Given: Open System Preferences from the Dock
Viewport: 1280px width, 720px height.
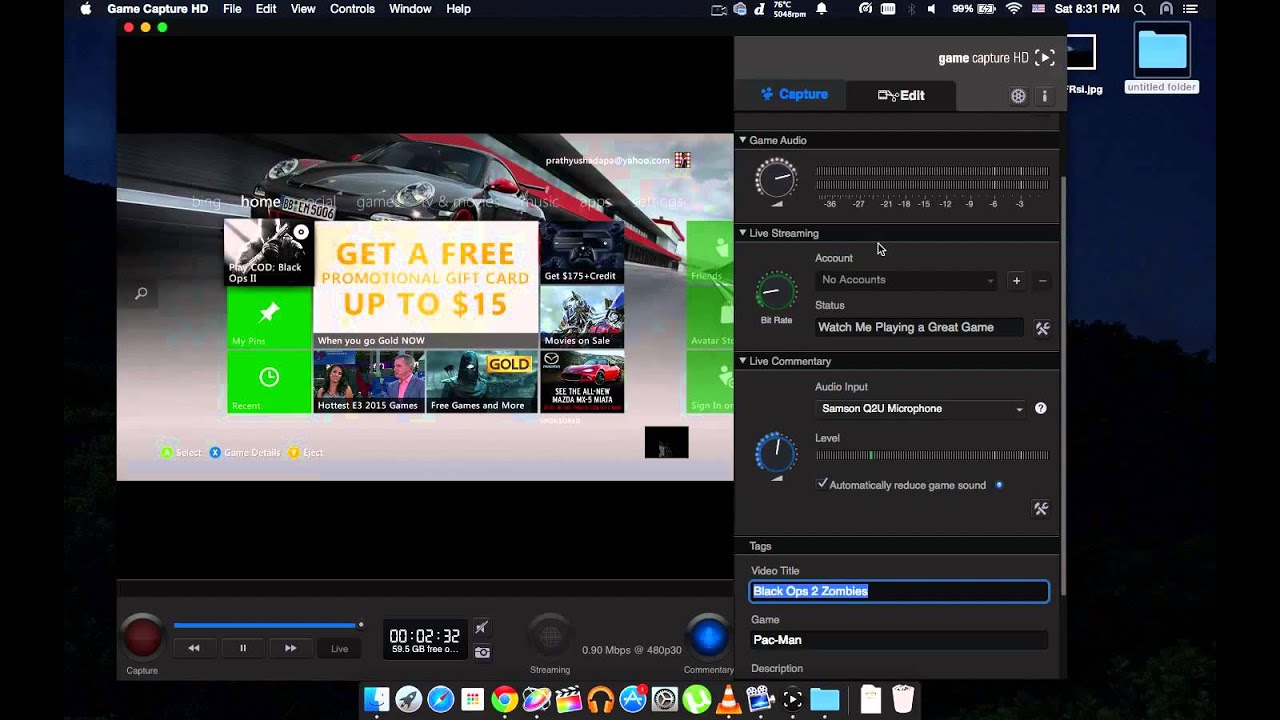Looking at the screenshot, I should [x=665, y=699].
